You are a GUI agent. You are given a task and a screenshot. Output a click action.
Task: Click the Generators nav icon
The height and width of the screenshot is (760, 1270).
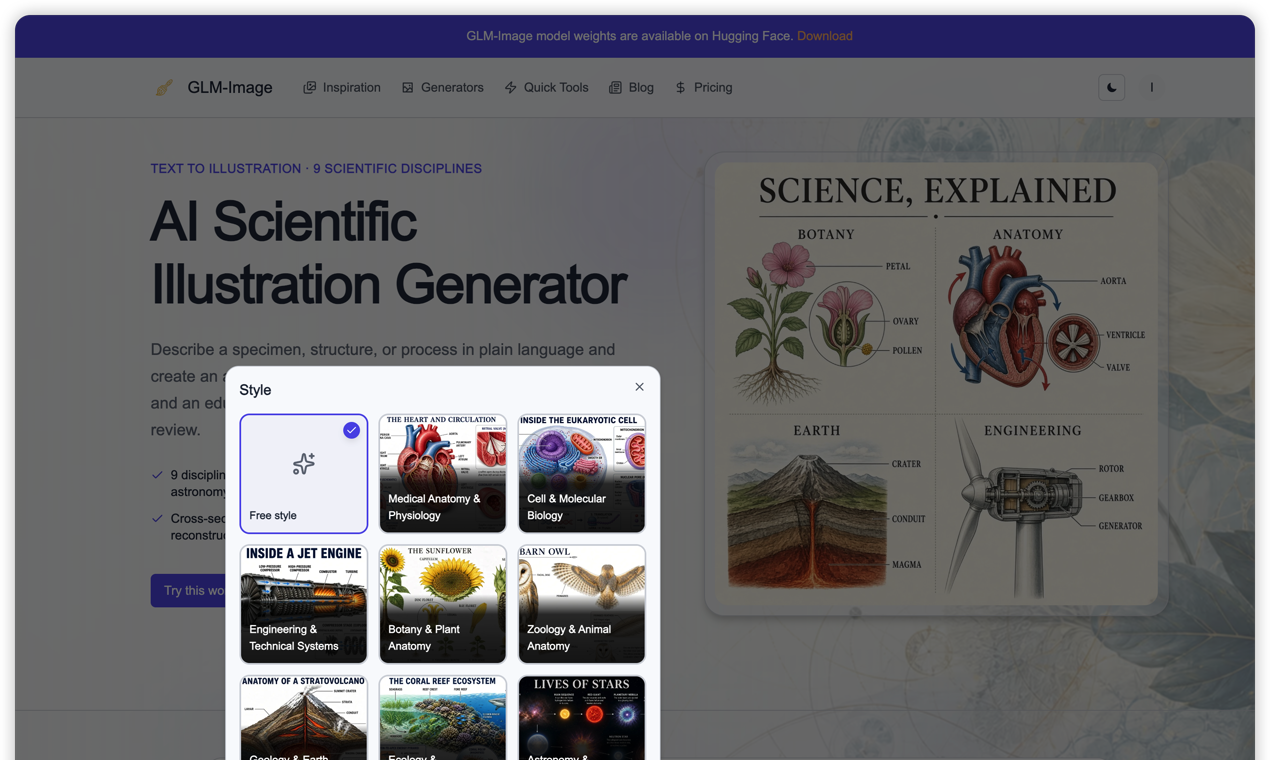pos(408,88)
